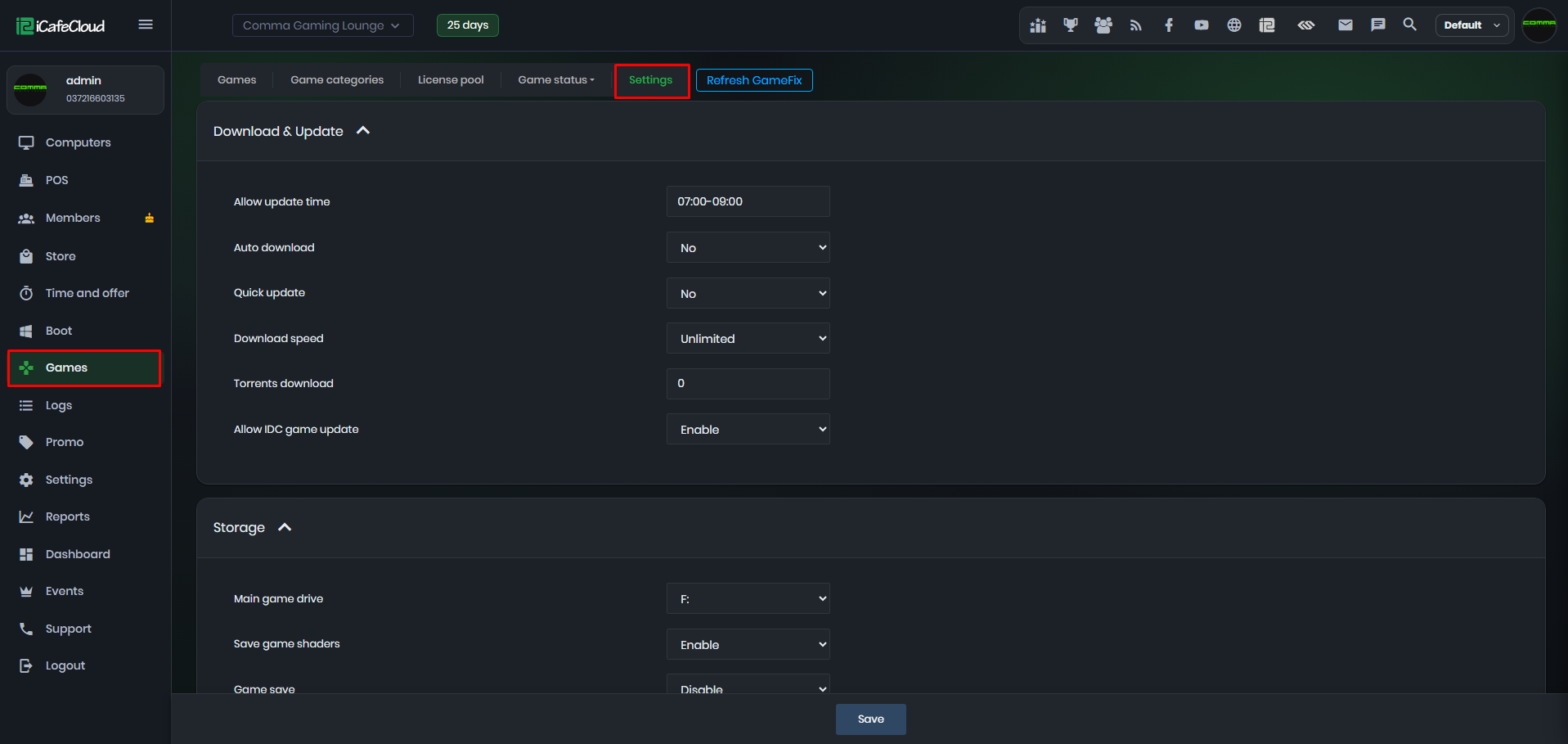The height and width of the screenshot is (744, 1568).
Task: Open POS in the sidebar
Action: [56, 180]
